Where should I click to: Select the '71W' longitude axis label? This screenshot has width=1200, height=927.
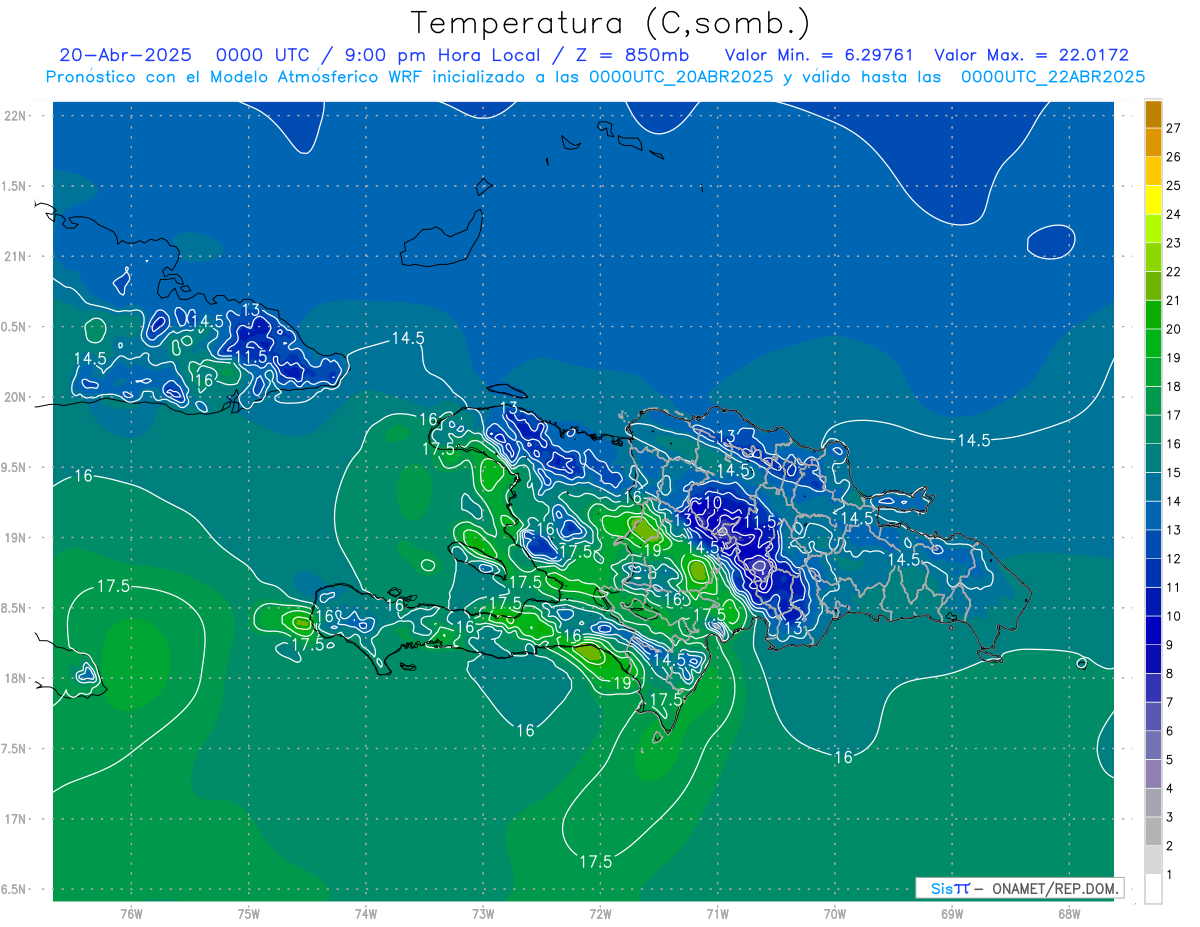(x=717, y=914)
